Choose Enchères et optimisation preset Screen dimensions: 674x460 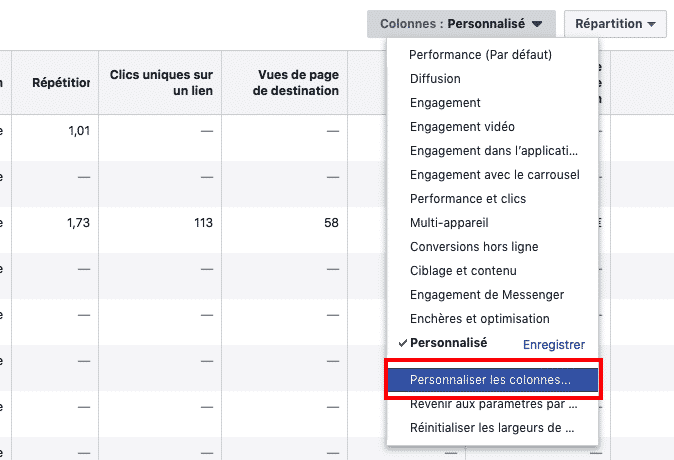tap(479, 319)
